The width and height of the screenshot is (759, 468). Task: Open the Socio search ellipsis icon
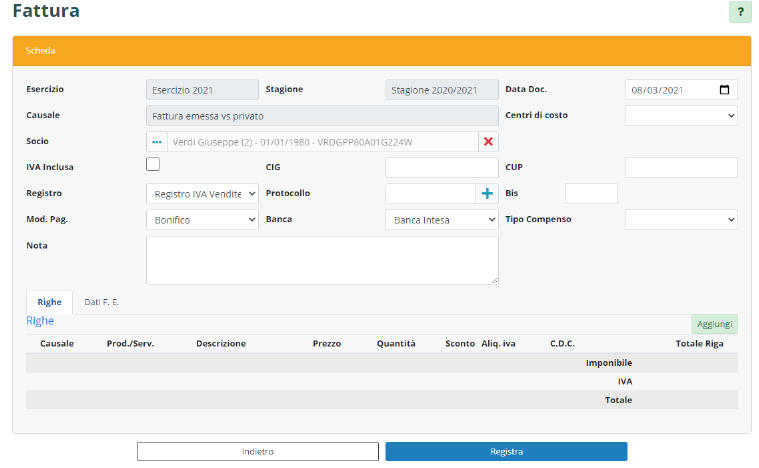156,142
